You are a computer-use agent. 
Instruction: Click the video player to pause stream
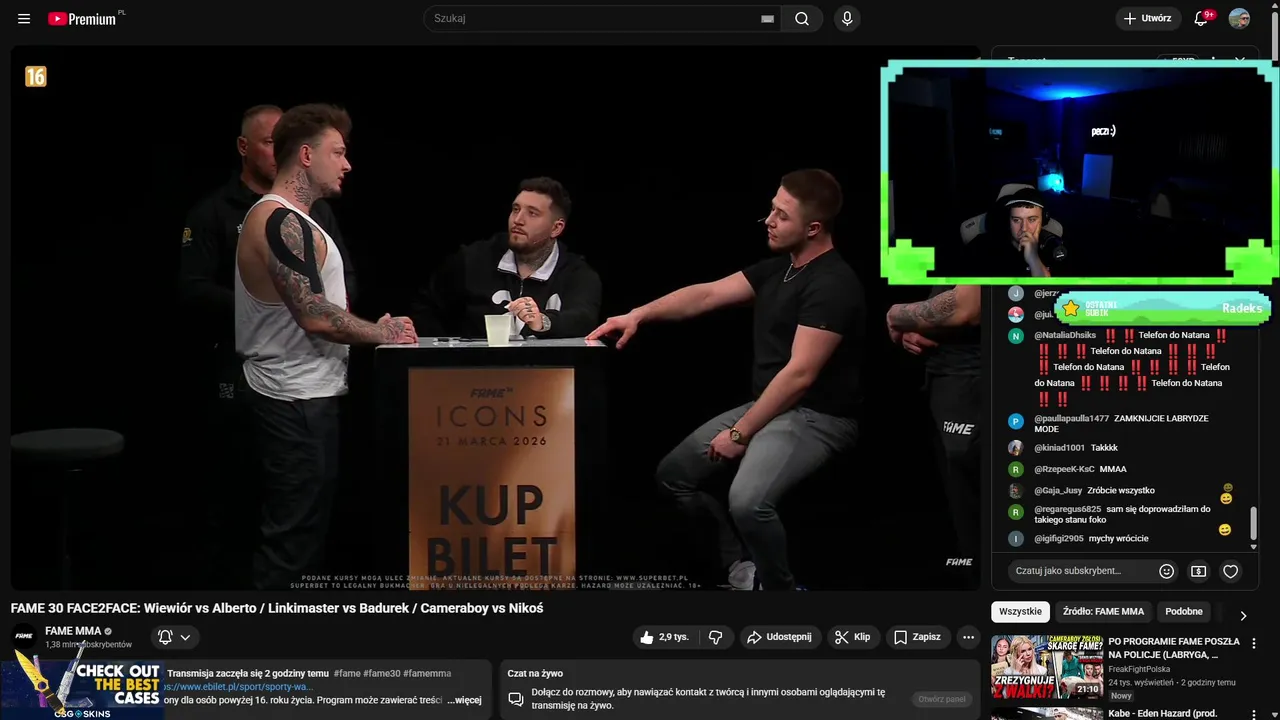pyautogui.click(x=495, y=318)
